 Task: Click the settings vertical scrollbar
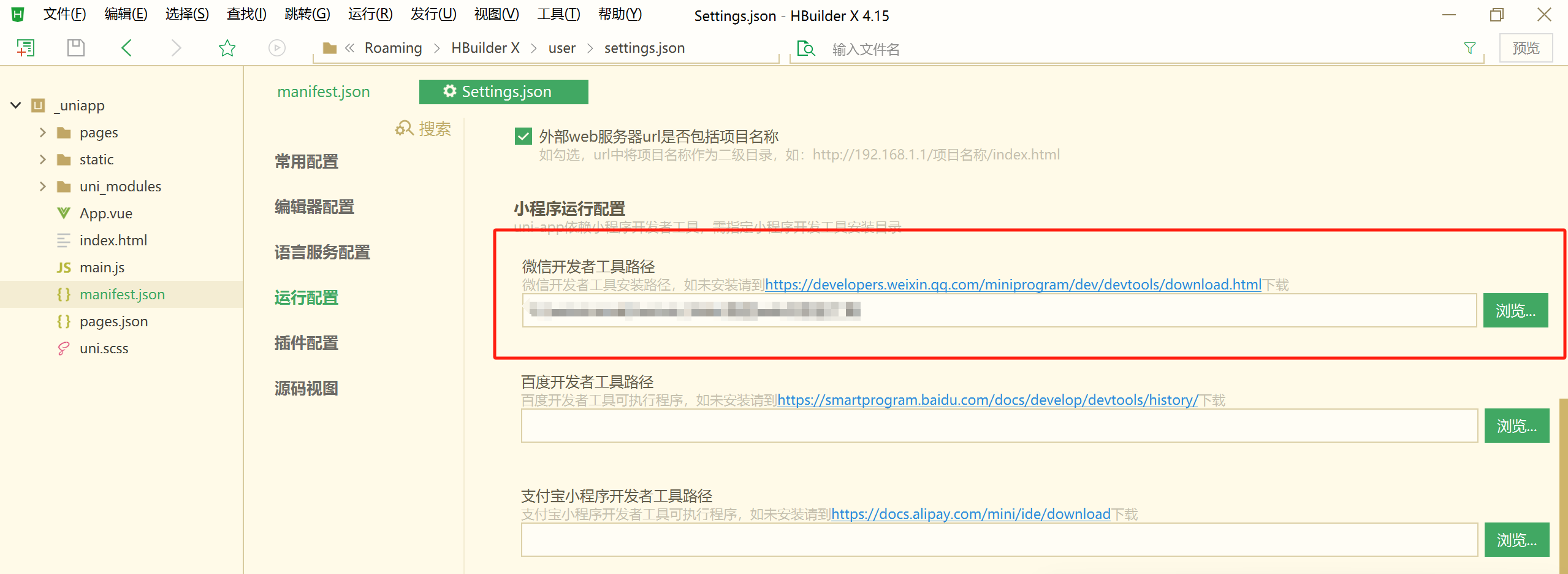tap(1563, 486)
